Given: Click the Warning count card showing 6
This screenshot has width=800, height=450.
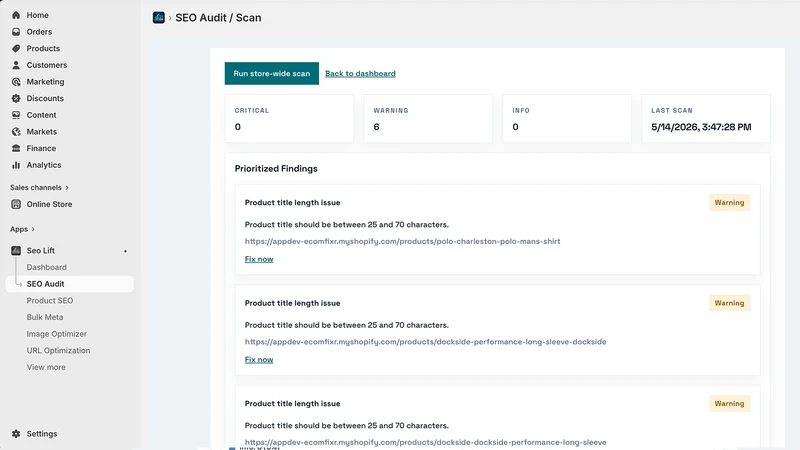Looking at the screenshot, I should click(x=428, y=118).
